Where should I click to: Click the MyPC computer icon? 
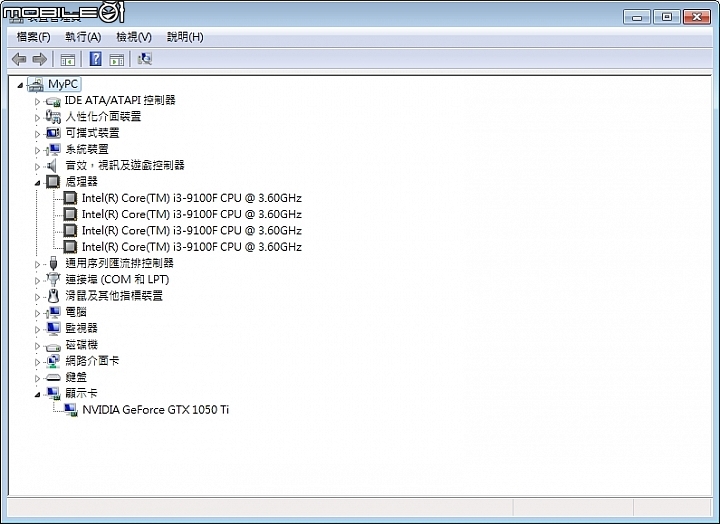[x=36, y=85]
